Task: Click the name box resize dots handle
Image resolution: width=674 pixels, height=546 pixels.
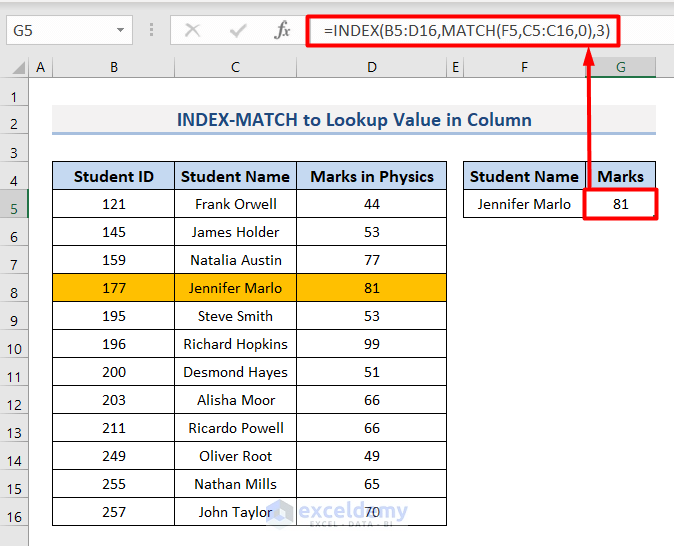Action: click(x=151, y=31)
